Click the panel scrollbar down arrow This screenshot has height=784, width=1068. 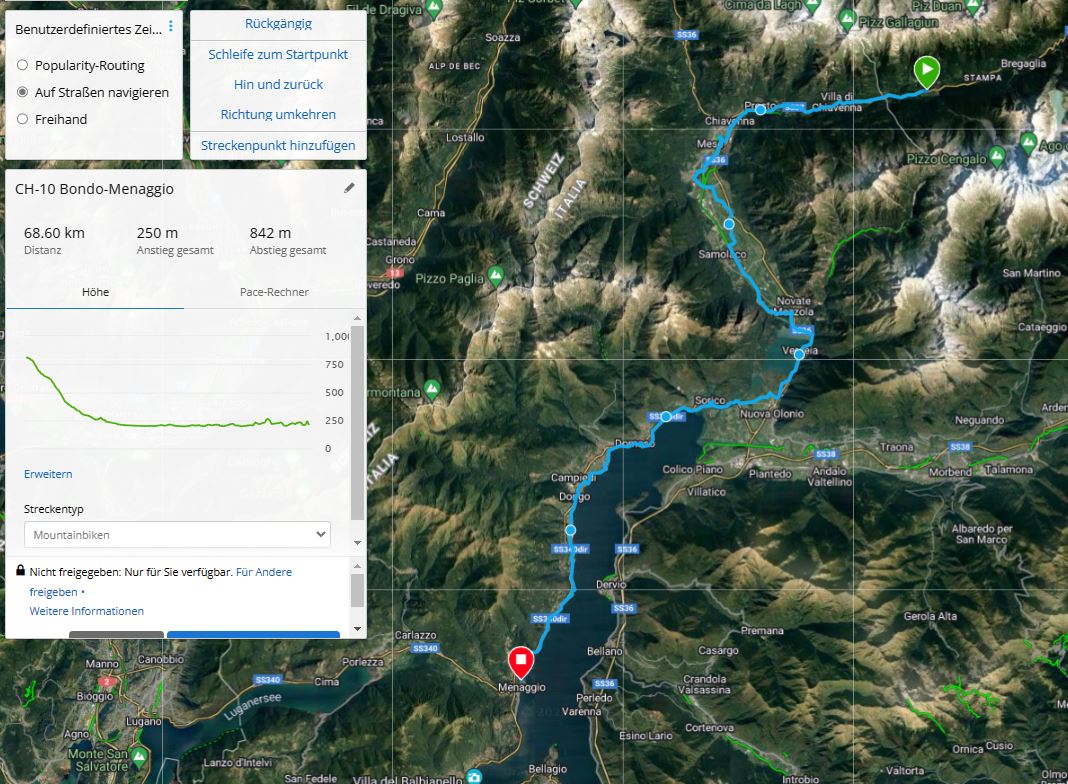pos(358,543)
